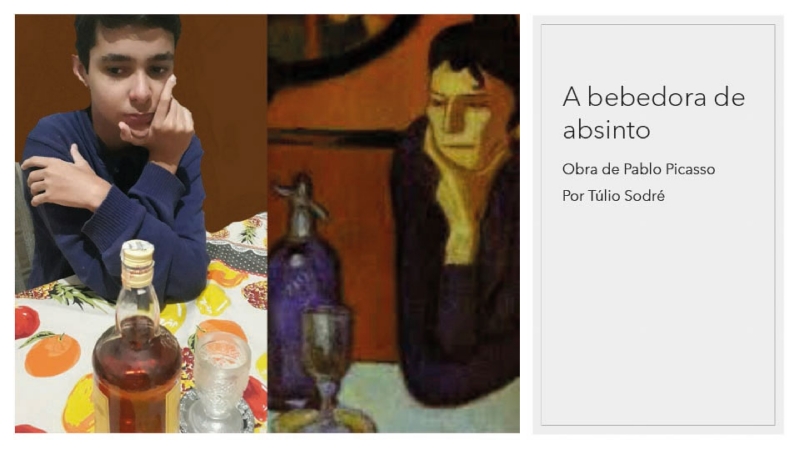The width and height of the screenshot is (800, 450).
Task: Click the title text "A bebedora de absinto"
Action: (654, 113)
